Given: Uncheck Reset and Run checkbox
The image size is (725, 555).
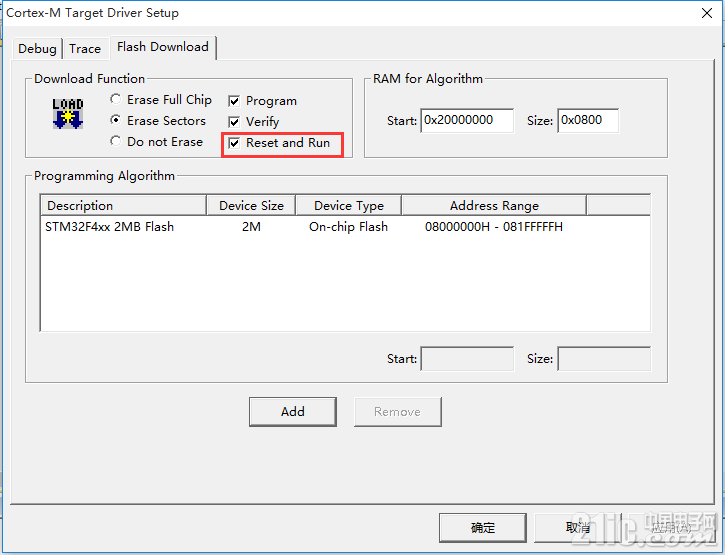Looking at the screenshot, I should pos(234,143).
